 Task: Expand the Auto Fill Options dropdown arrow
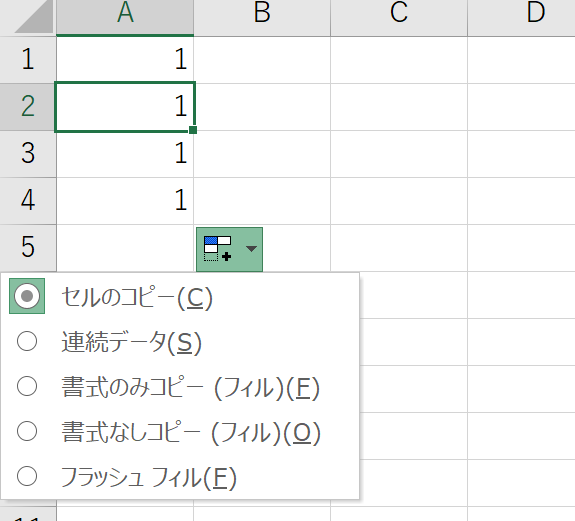[251, 249]
